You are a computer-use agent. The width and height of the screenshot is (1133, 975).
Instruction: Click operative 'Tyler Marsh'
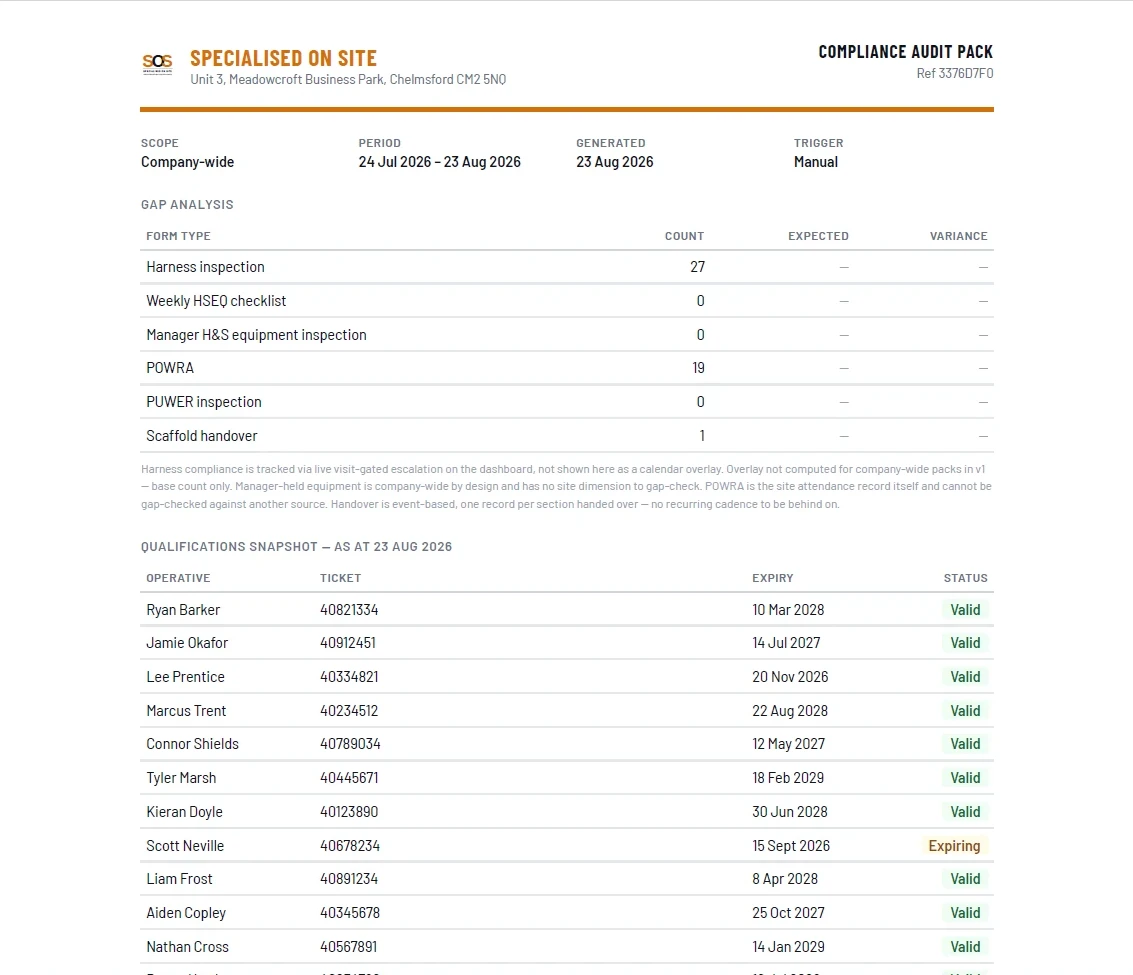coord(181,778)
